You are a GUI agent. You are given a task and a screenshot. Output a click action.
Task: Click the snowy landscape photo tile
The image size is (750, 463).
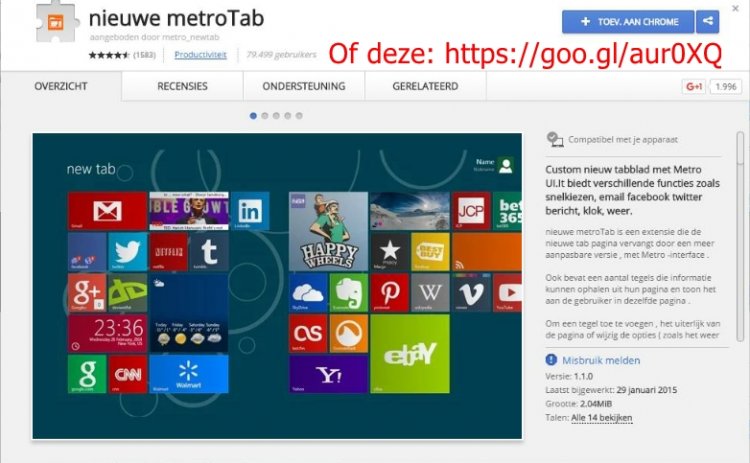(x=410, y=211)
